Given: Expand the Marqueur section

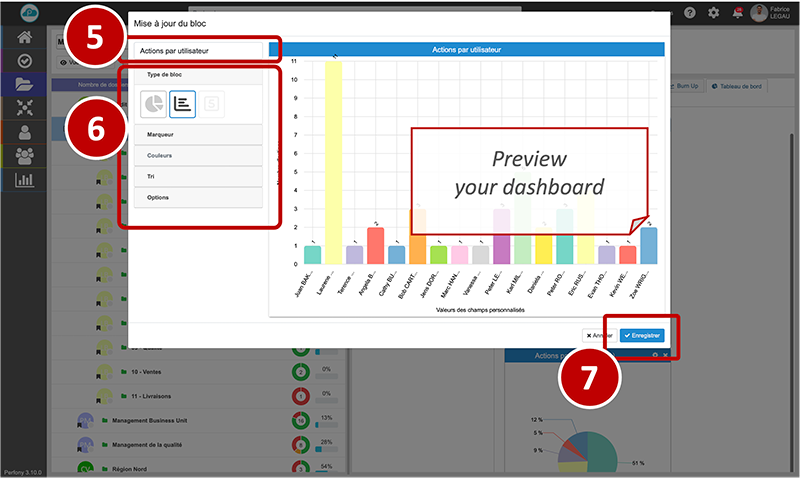Looking at the screenshot, I should 198,134.
